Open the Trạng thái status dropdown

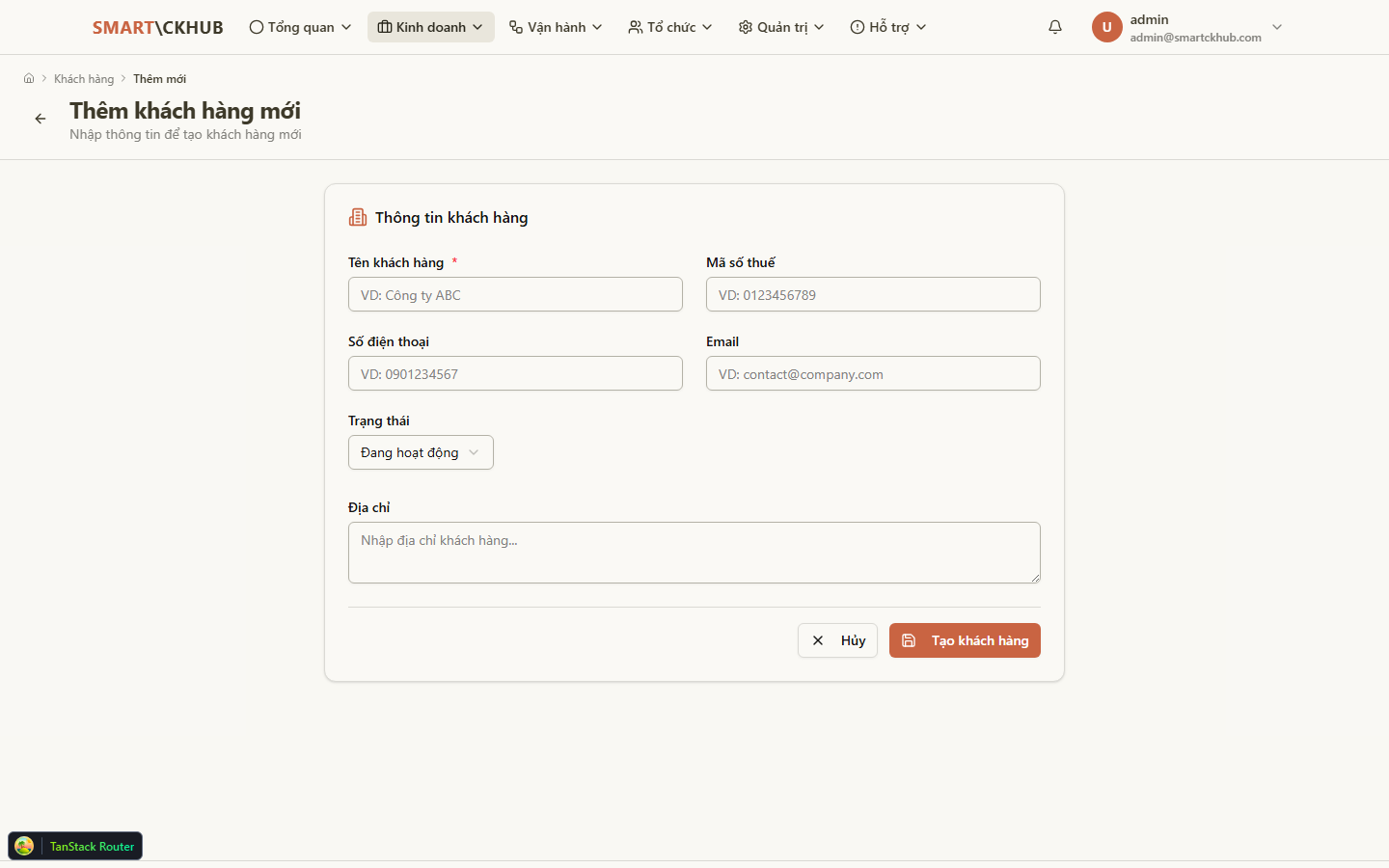[421, 452]
